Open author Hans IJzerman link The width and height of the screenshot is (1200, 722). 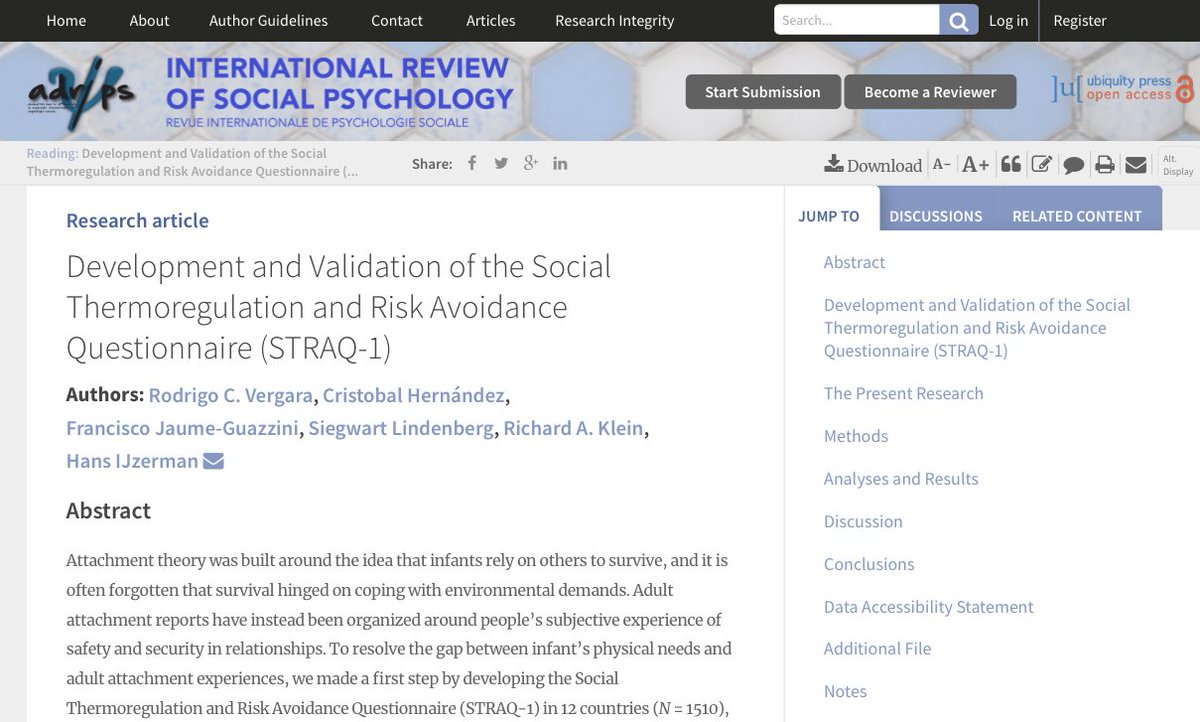(x=132, y=461)
